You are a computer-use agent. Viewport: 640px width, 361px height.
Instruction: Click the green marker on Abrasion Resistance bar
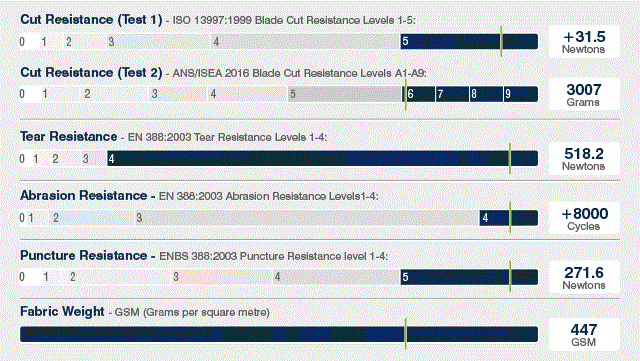[x=510, y=218]
